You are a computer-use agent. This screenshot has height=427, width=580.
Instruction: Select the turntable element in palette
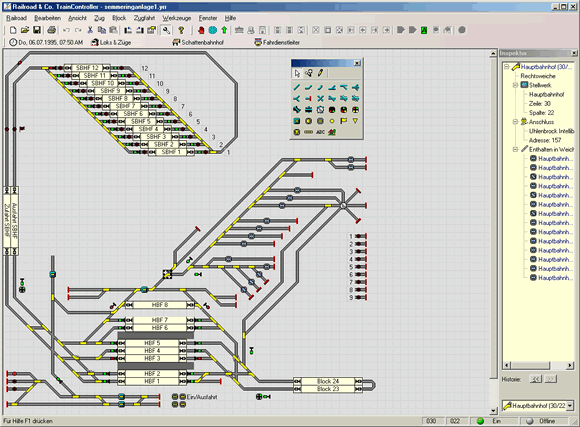(320, 110)
